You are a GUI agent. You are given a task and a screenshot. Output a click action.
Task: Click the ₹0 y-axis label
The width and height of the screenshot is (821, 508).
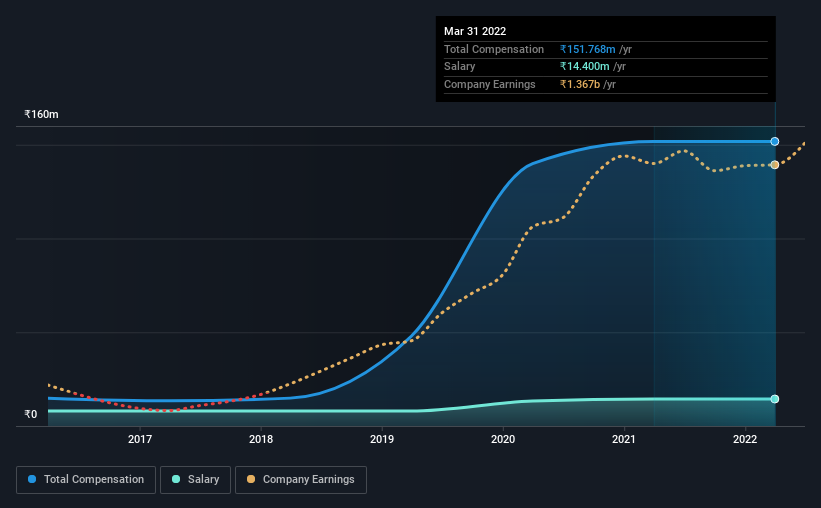[31, 414]
